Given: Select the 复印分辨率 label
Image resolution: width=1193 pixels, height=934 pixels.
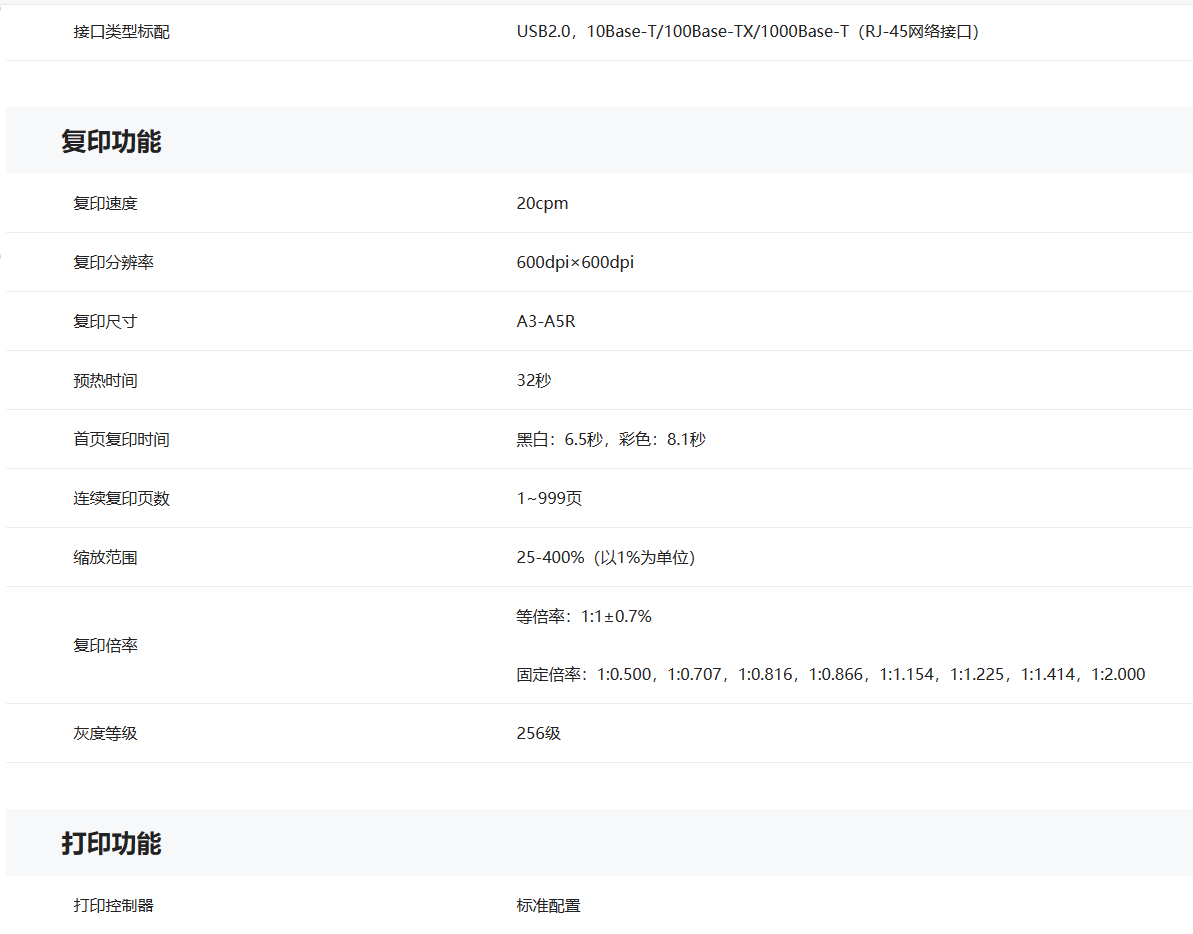Looking at the screenshot, I should [x=113, y=263].
